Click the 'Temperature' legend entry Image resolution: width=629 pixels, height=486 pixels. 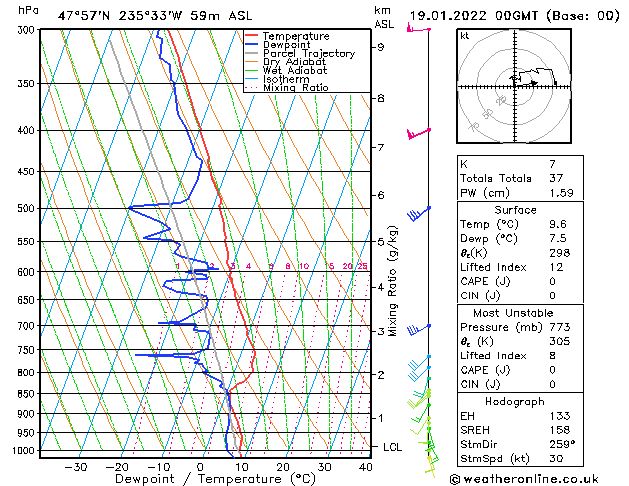tap(296, 36)
